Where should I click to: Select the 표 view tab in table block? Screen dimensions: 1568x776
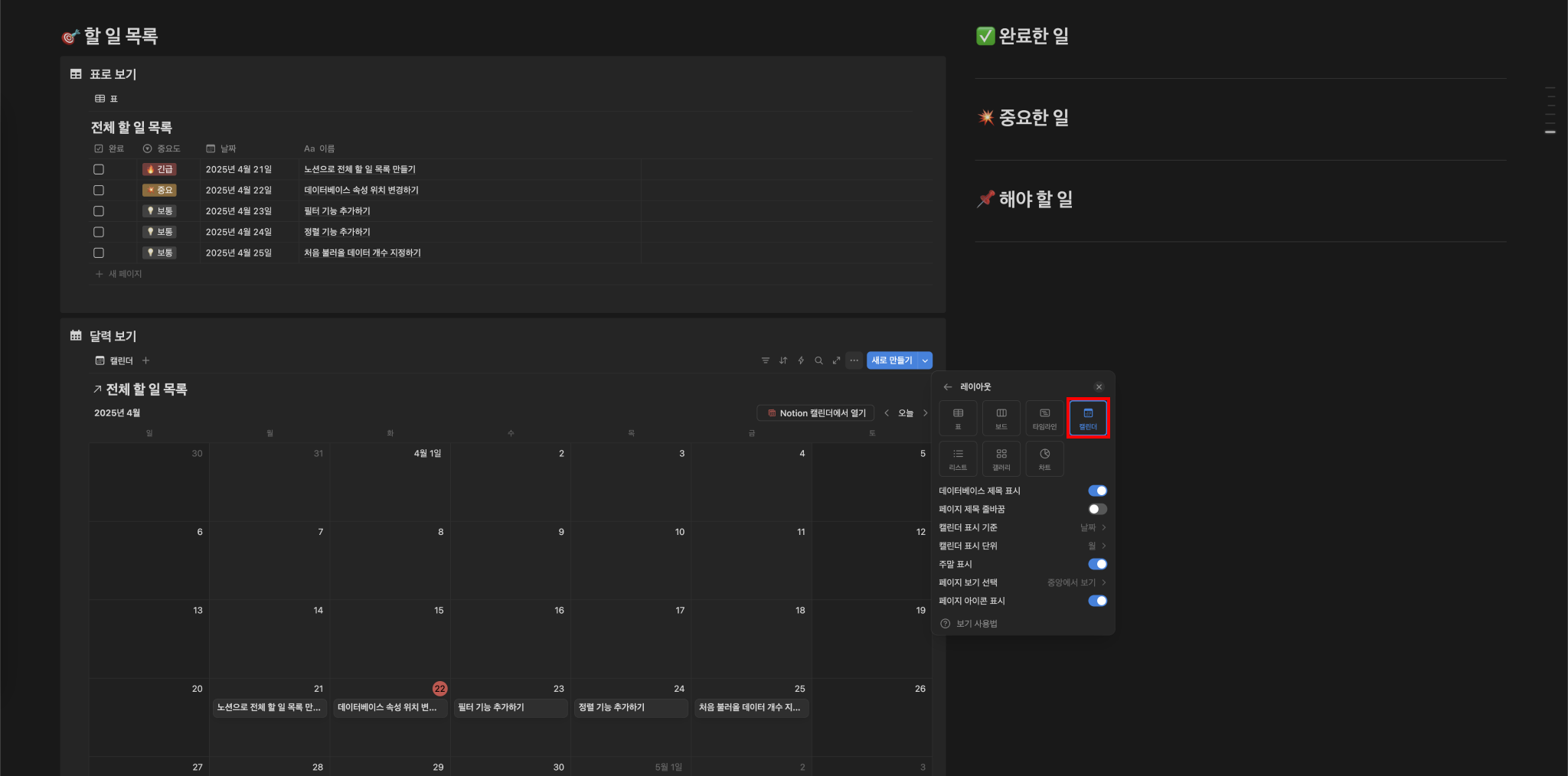click(106, 99)
